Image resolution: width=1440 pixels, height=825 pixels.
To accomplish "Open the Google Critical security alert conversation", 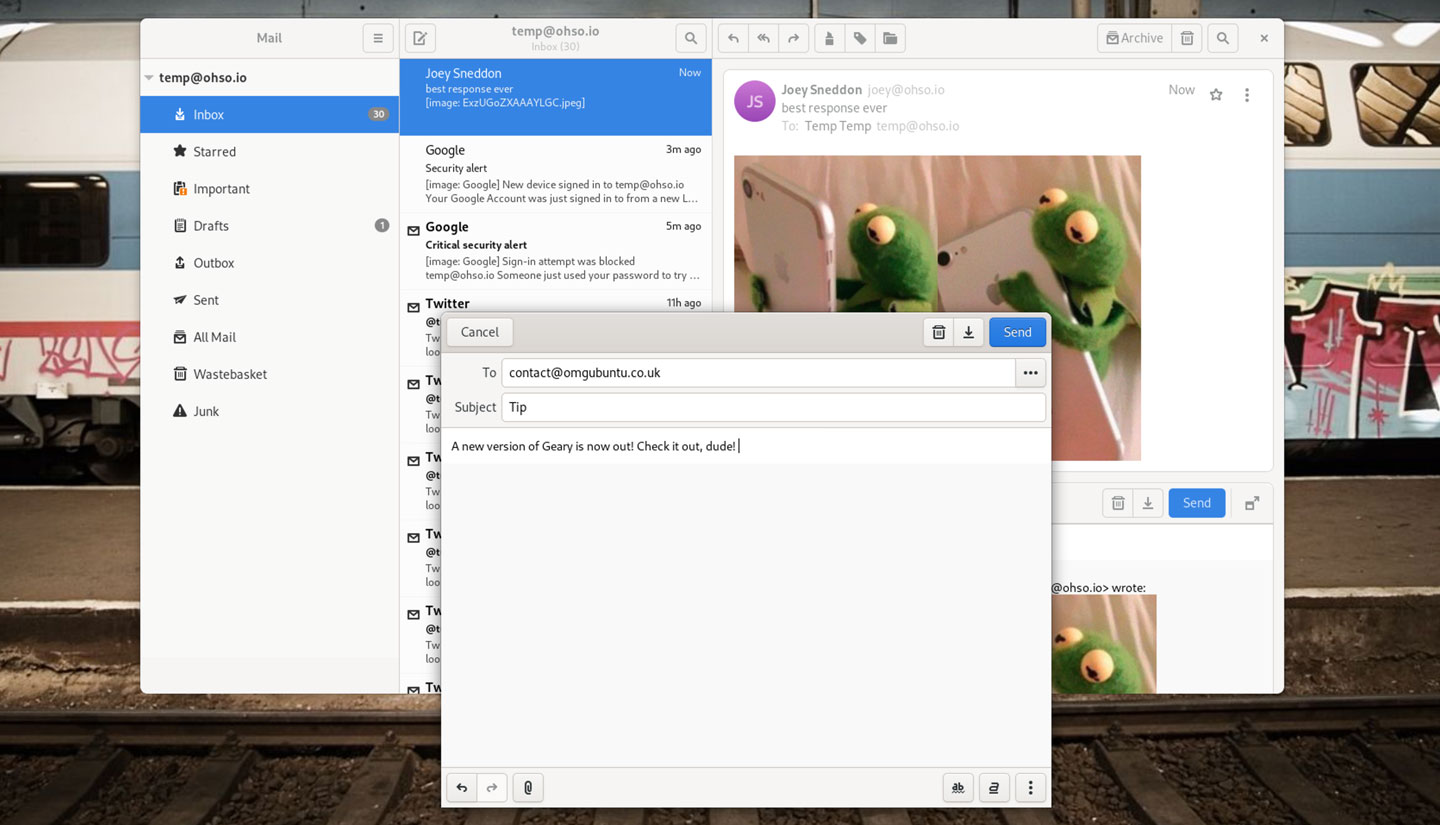I will pos(556,251).
